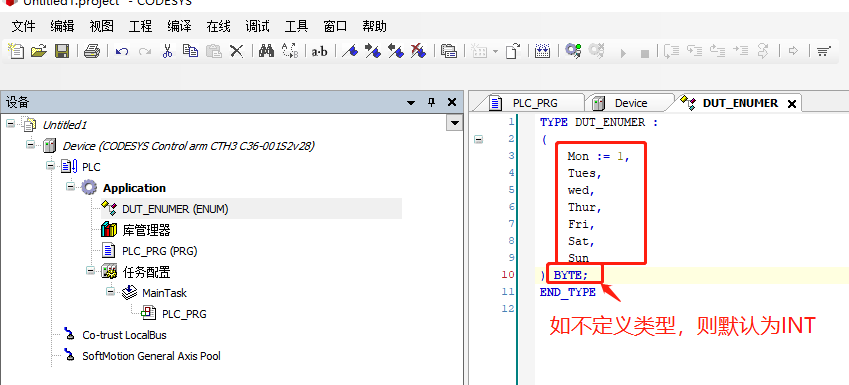Clear all bookmarks with red-crossed flag icon
The width and height of the screenshot is (849, 385).
tap(418, 51)
